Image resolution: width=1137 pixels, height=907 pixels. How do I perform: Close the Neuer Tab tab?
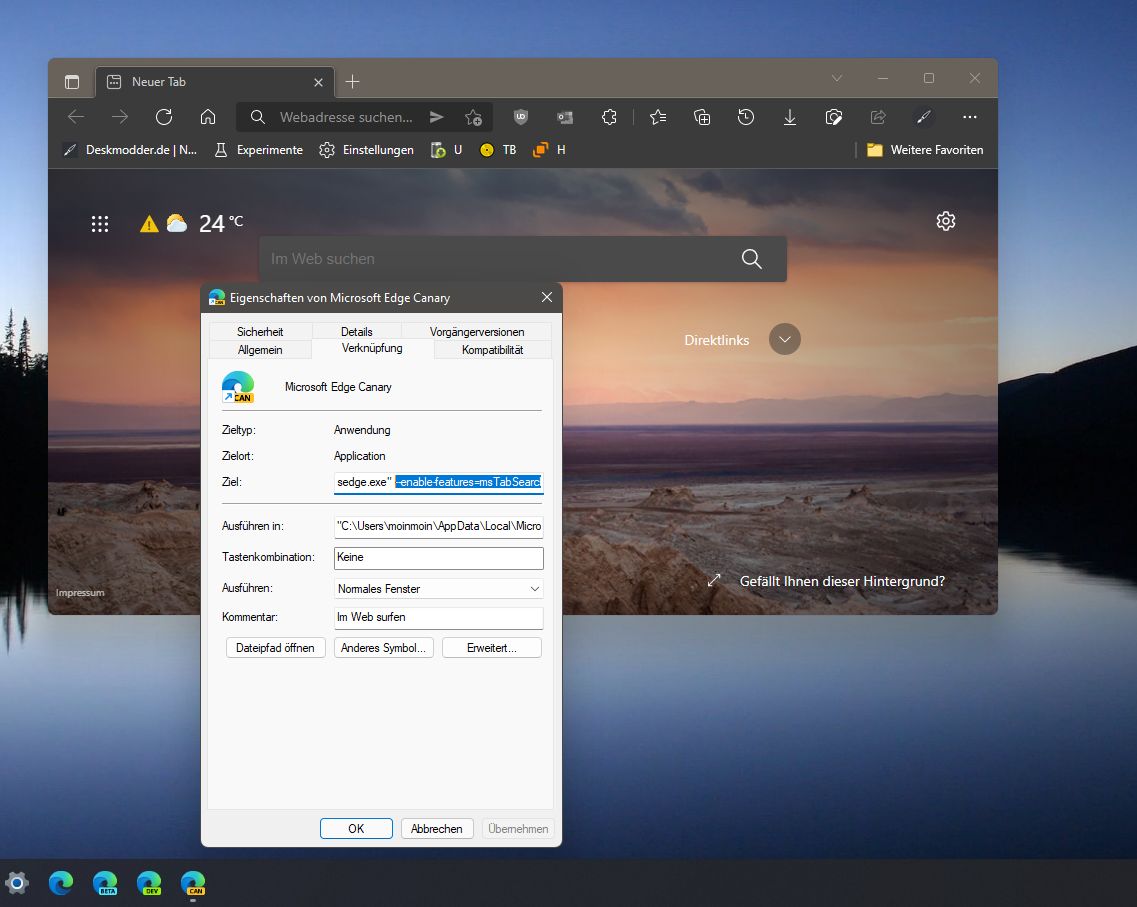pyautogui.click(x=318, y=83)
